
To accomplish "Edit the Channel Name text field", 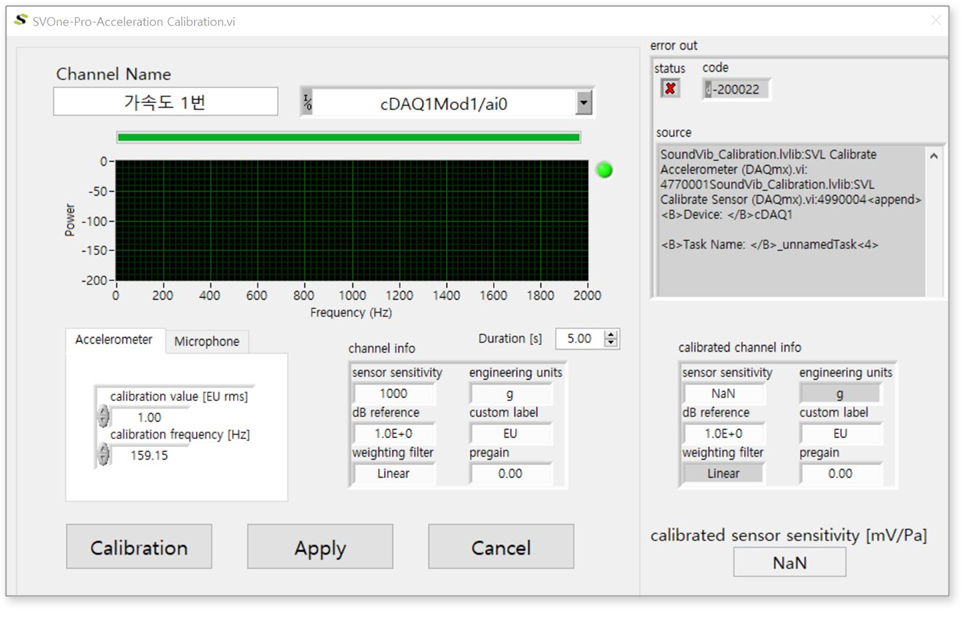I will click(165, 101).
